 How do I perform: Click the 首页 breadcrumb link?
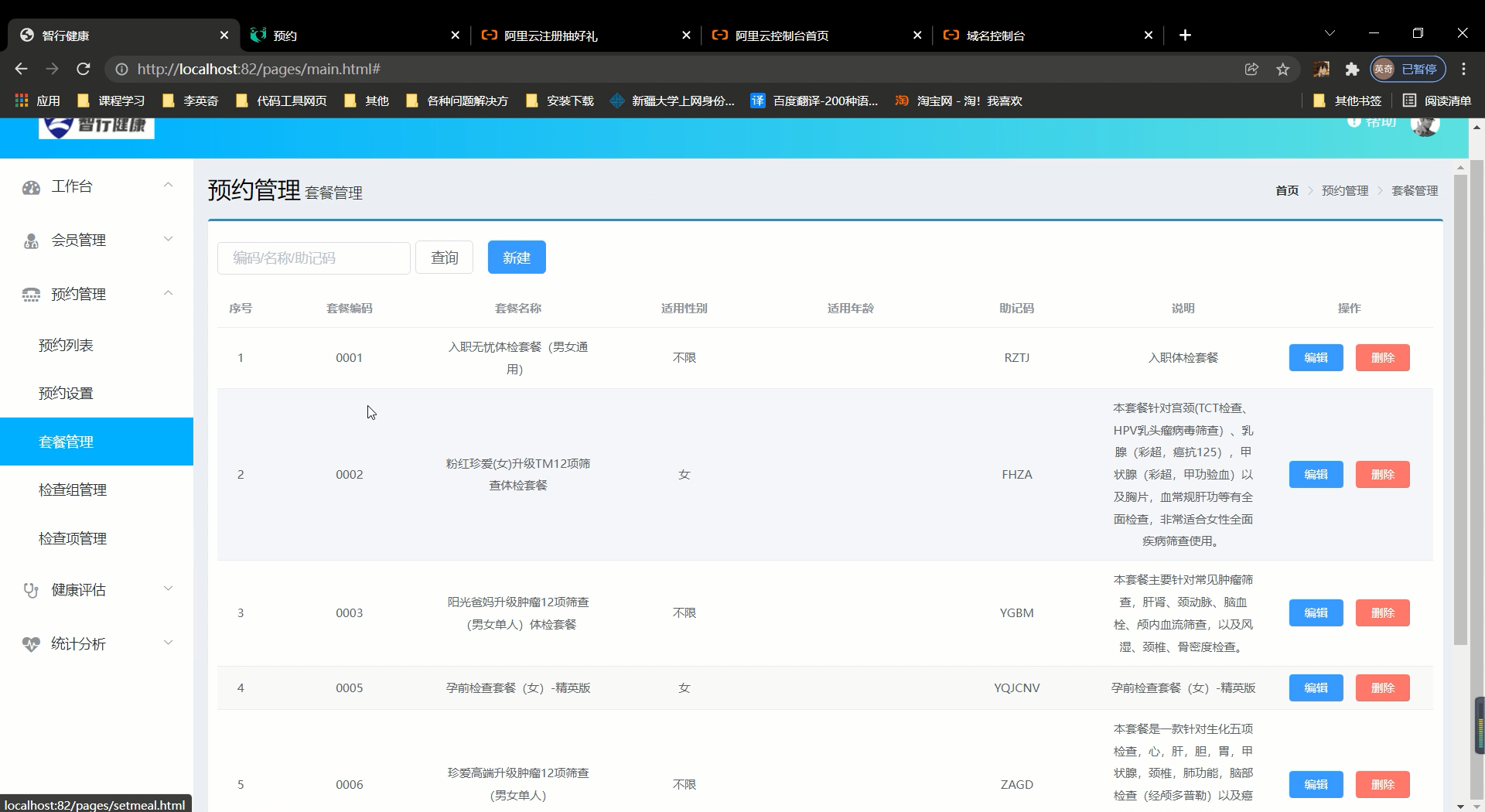[x=1287, y=190]
